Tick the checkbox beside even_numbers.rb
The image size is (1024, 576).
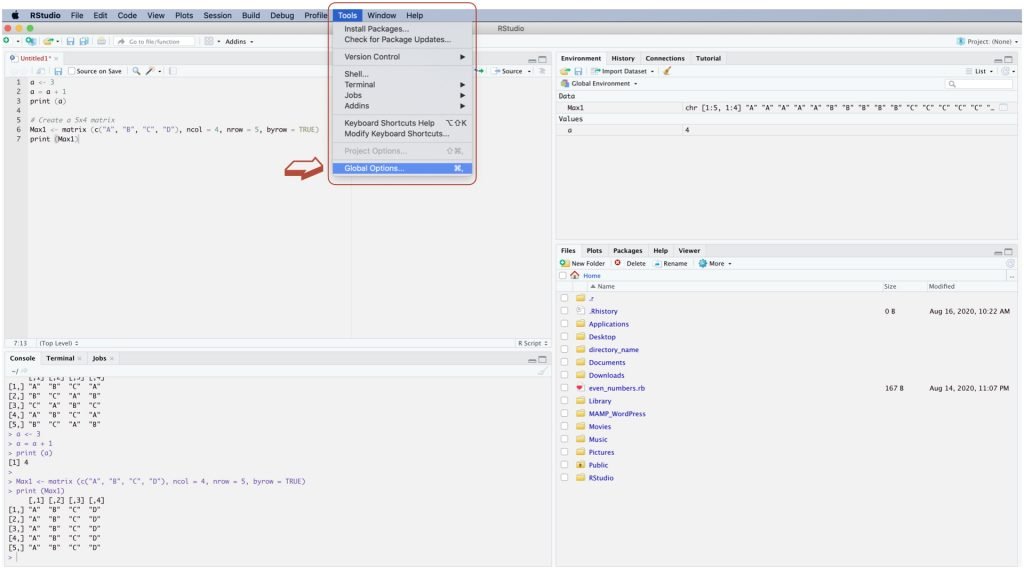click(x=565, y=388)
